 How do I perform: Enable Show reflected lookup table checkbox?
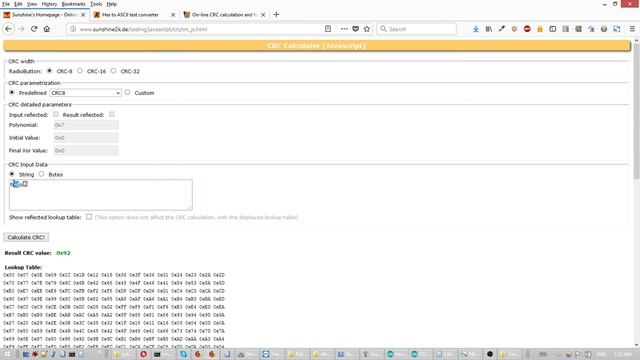click(89, 217)
